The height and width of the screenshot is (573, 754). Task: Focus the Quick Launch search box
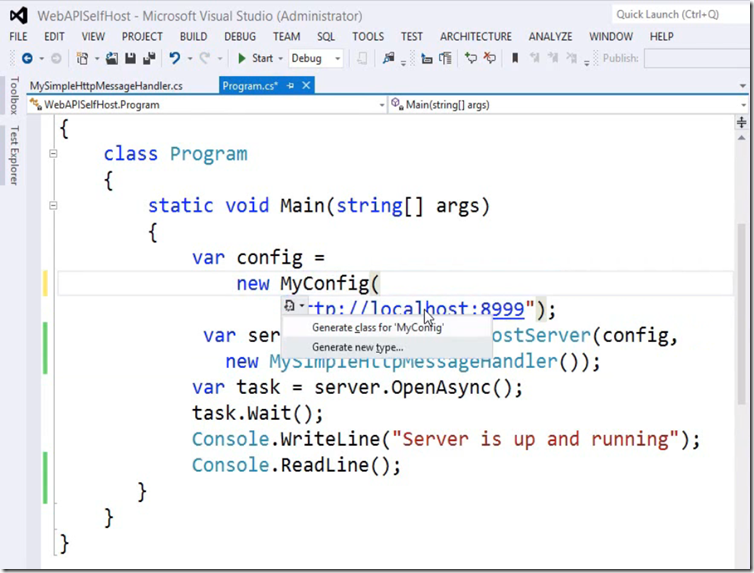click(682, 14)
